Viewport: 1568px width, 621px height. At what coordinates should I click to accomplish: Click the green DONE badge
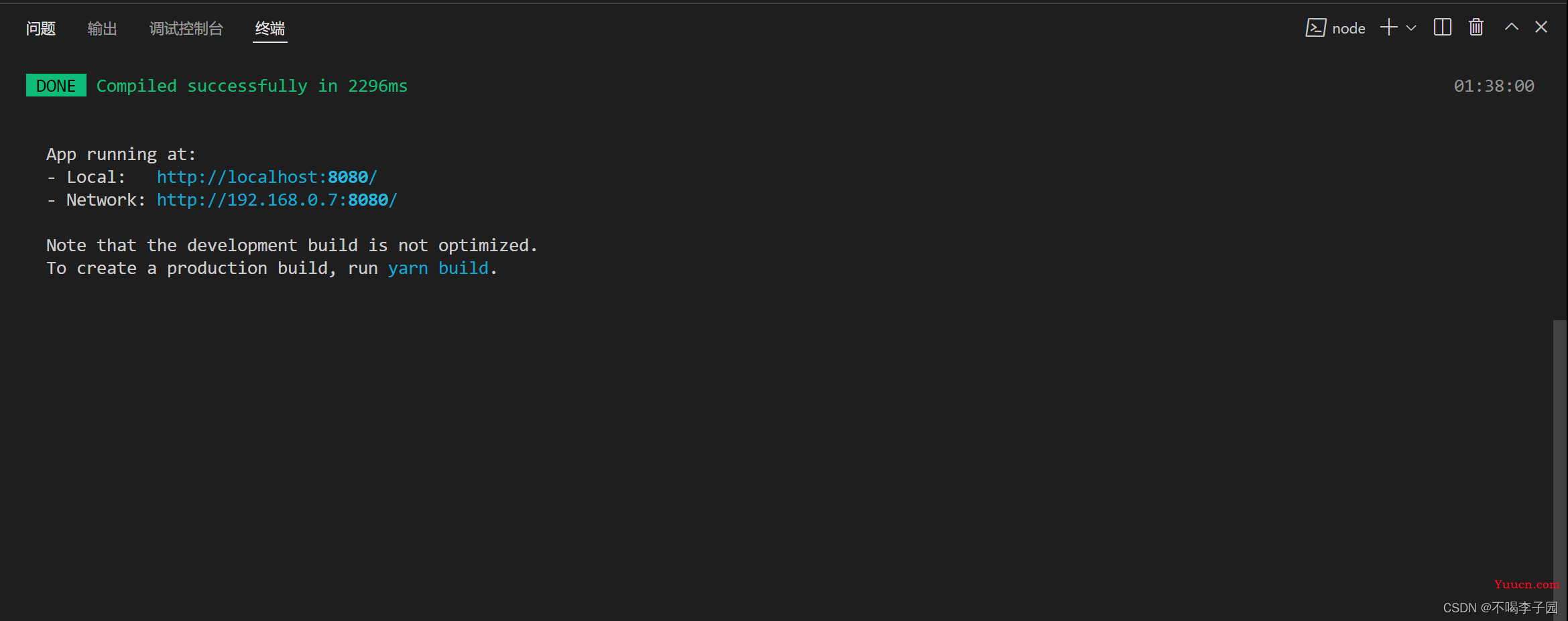click(x=56, y=85)
